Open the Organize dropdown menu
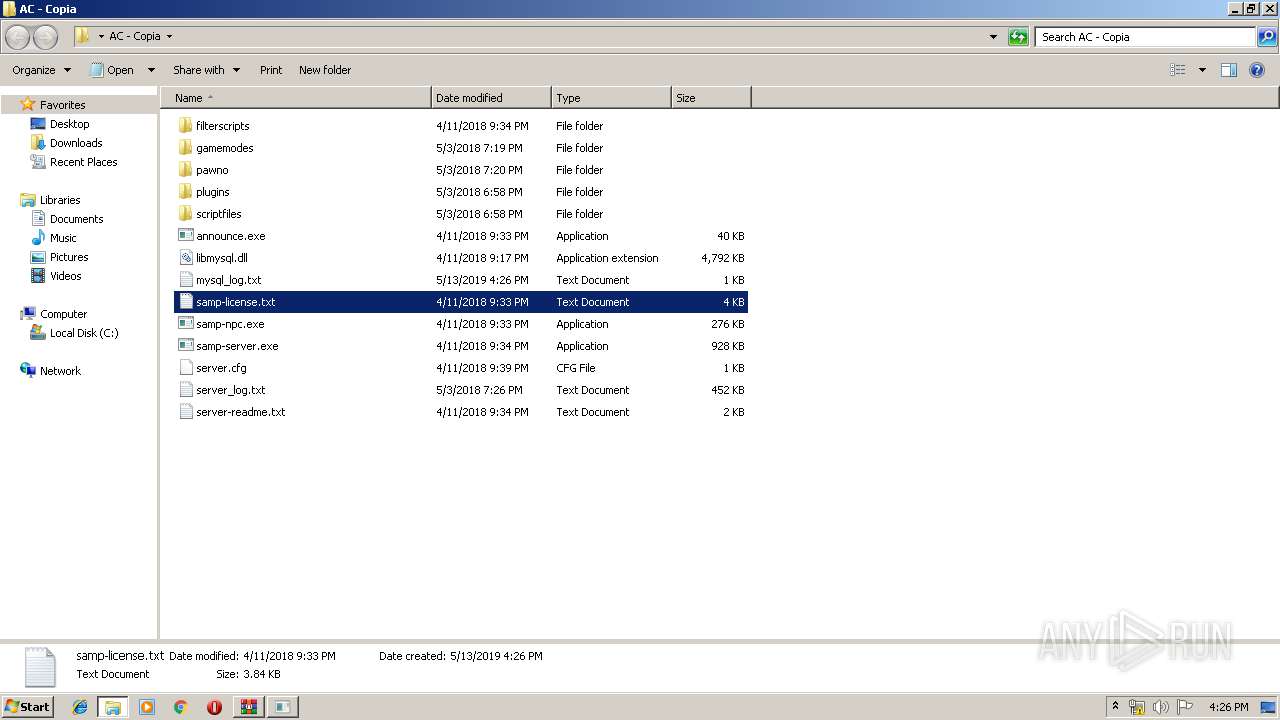Screen dimensions: 1280x720 41,70
